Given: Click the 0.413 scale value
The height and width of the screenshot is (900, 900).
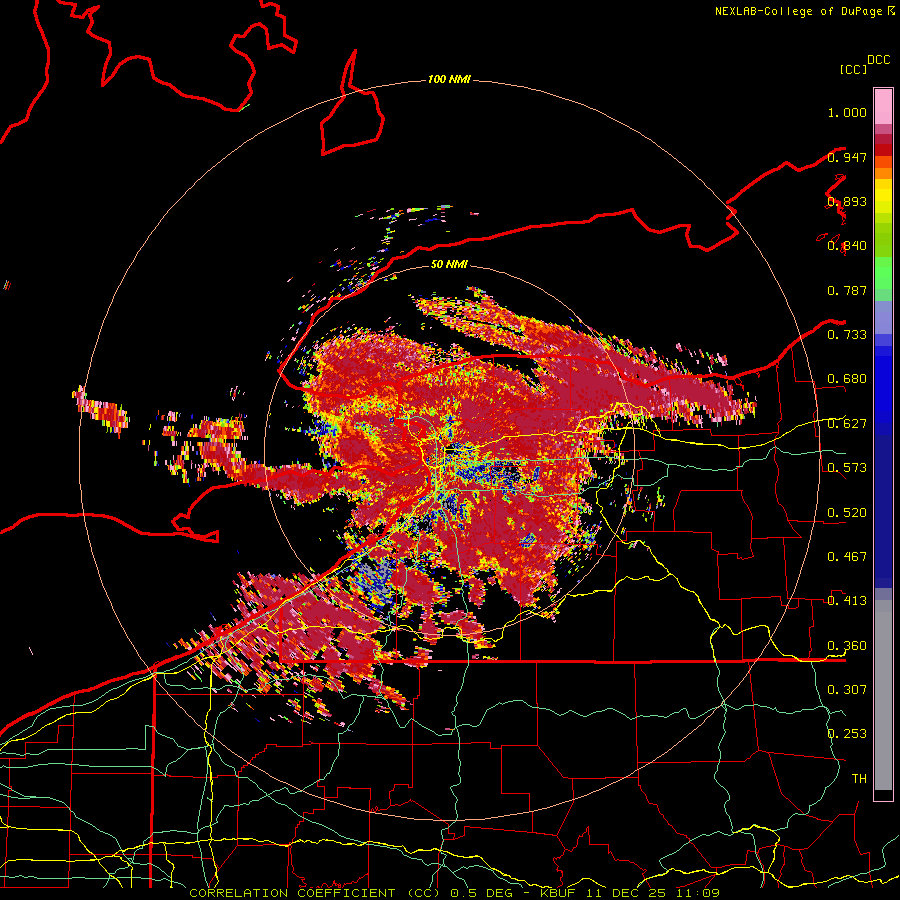Looking at the screenshot, I should tap(847, 601).
